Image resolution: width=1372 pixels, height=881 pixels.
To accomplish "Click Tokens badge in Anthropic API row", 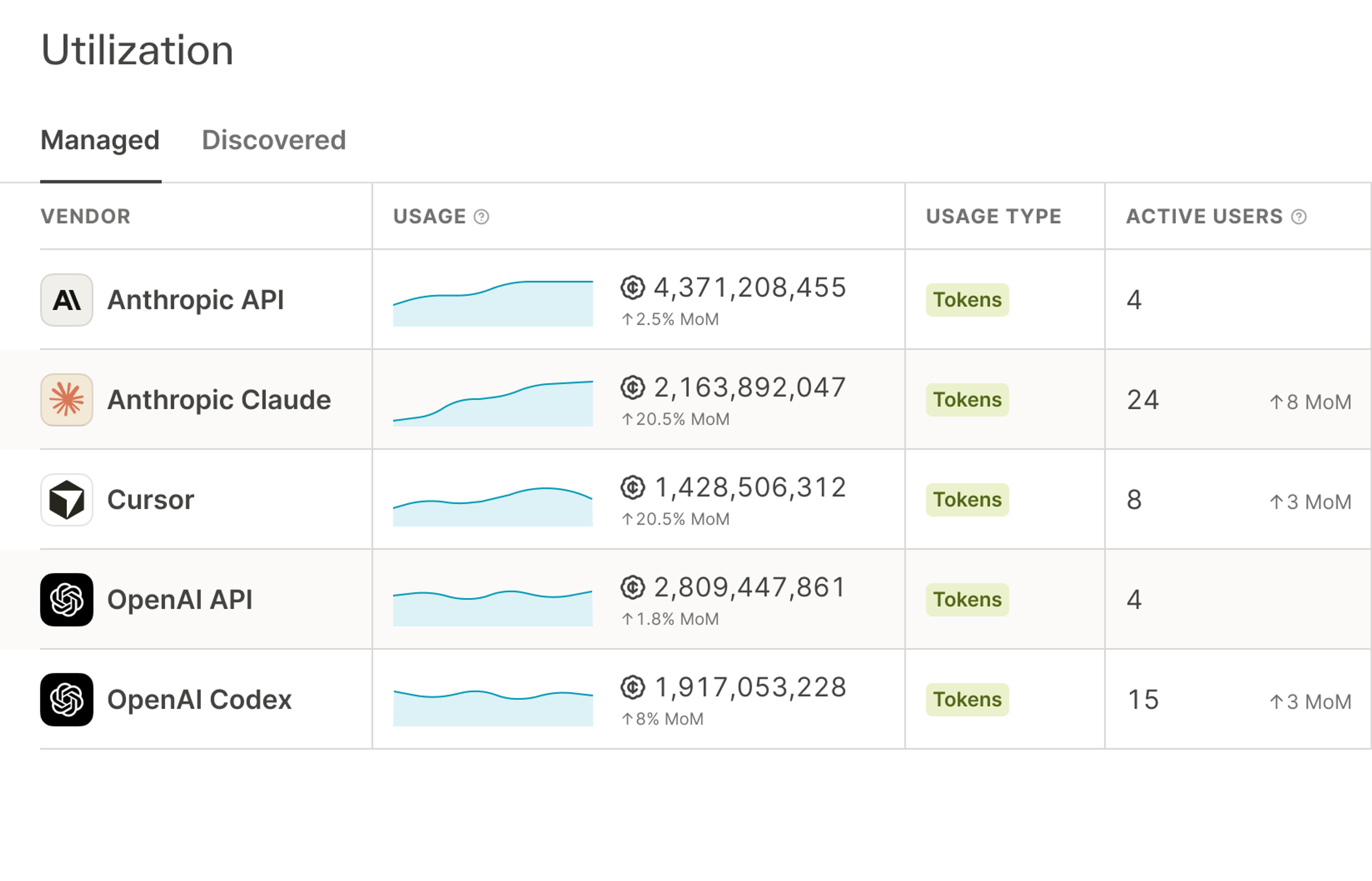I will click(967, 300).
